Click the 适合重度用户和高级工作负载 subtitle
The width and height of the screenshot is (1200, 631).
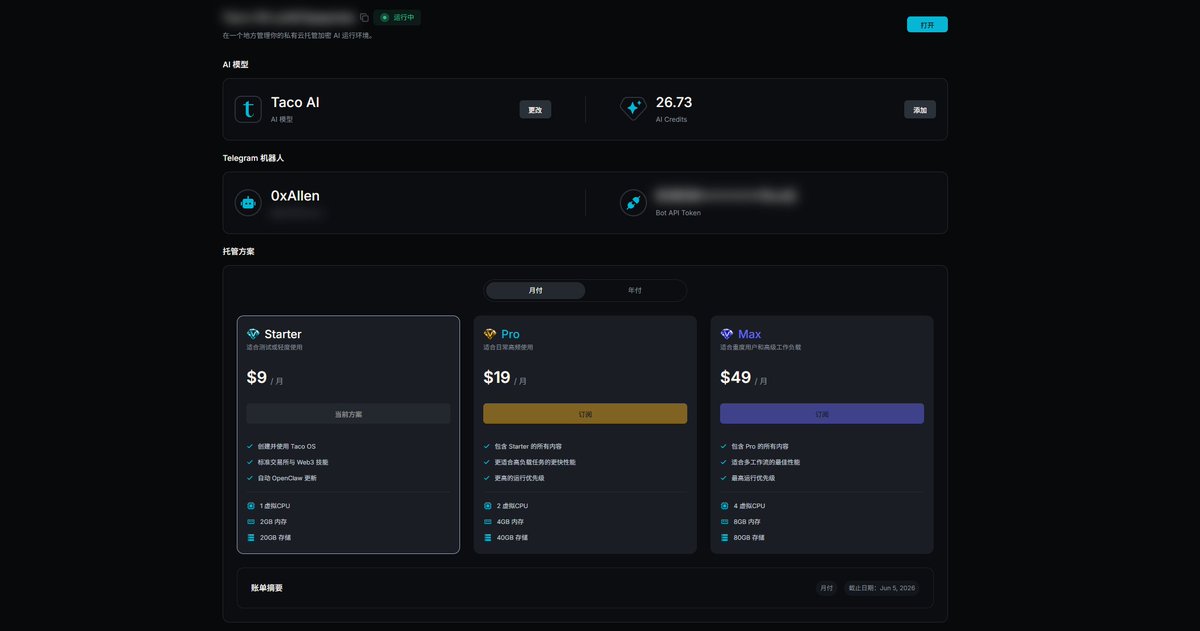click(760, 347)
